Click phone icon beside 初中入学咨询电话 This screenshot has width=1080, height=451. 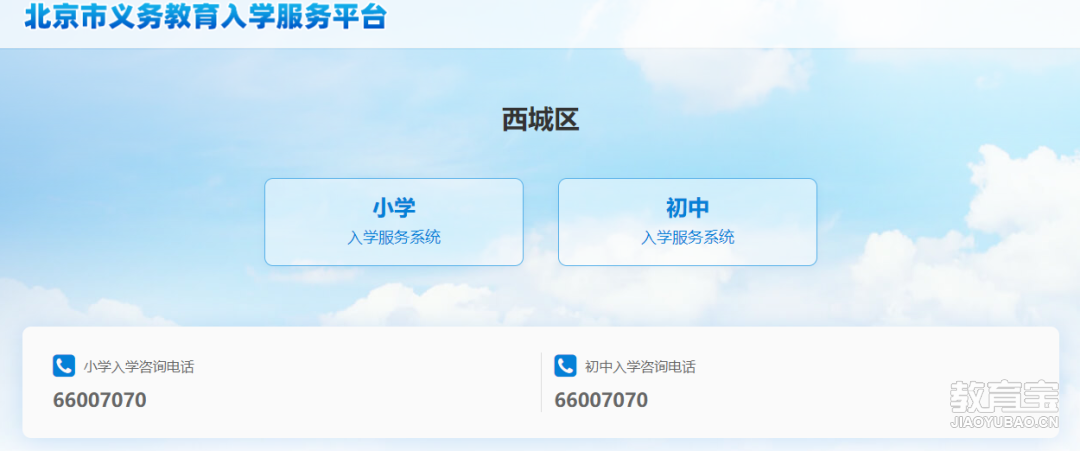(565, 366)
